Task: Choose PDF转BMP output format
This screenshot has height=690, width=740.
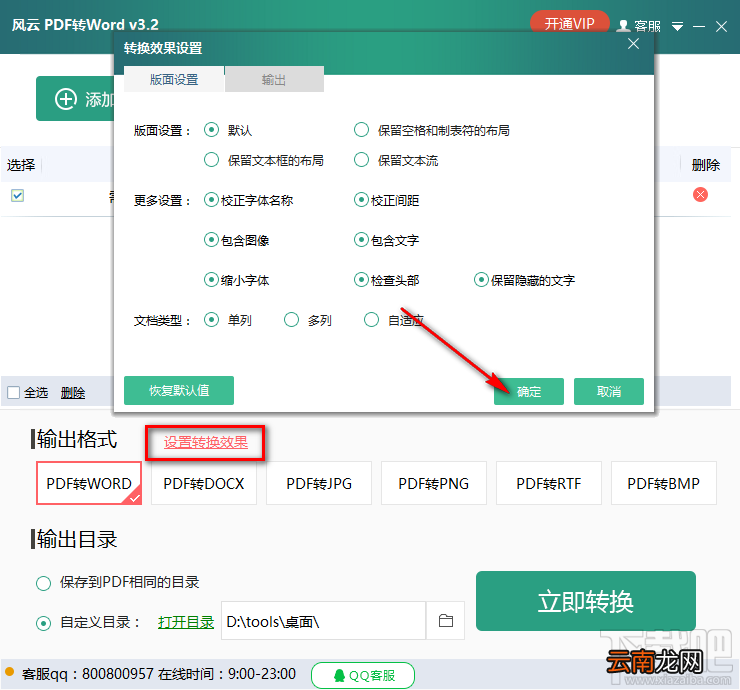Action: tap(664, 483)
